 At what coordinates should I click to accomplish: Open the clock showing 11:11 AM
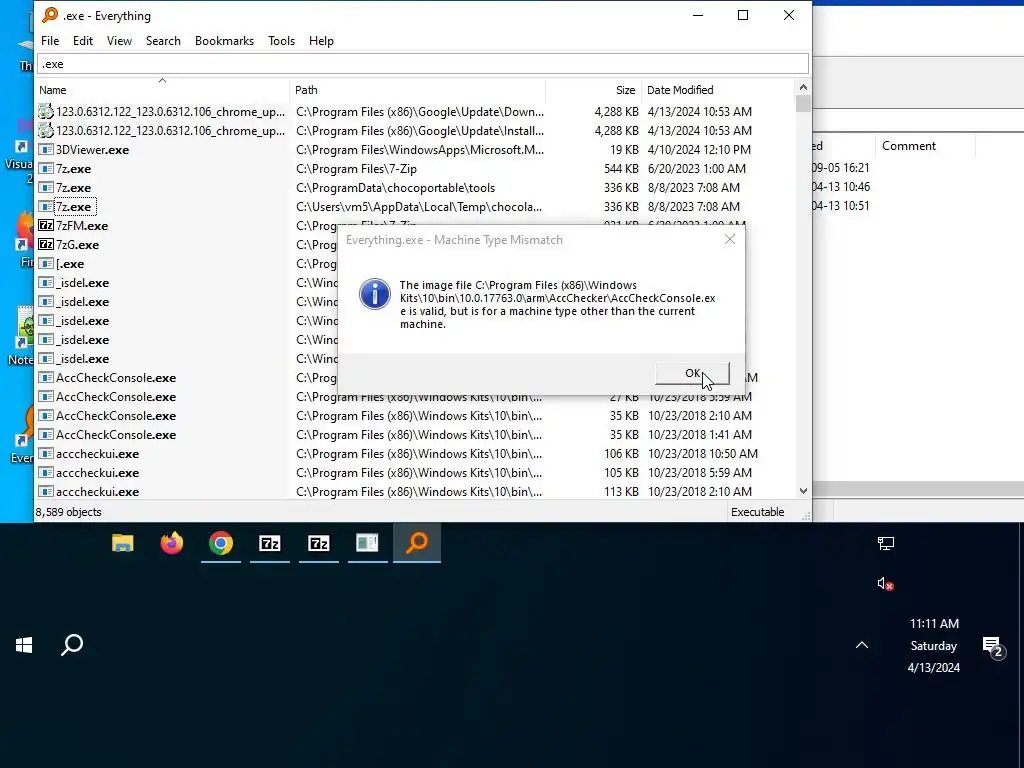[934, 645]
